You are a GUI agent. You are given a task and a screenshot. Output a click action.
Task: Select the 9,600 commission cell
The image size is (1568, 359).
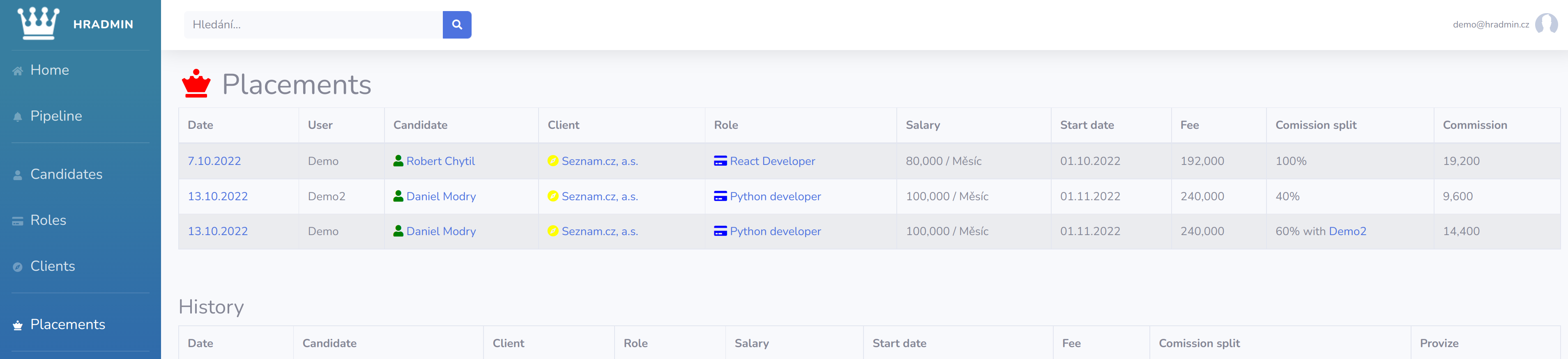[x=1497, y=196]
